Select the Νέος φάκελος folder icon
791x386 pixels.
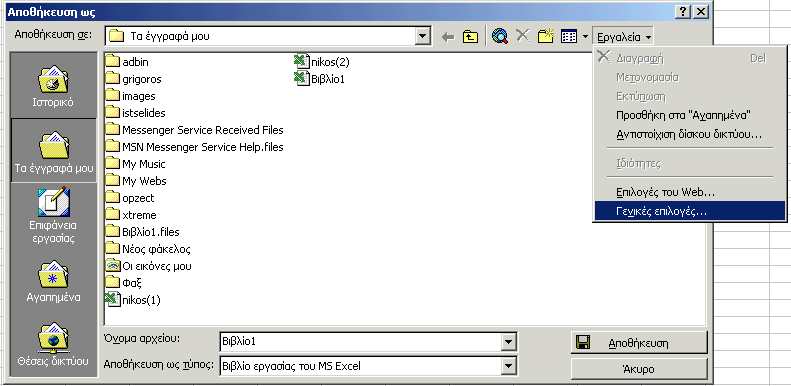(112, 249)
